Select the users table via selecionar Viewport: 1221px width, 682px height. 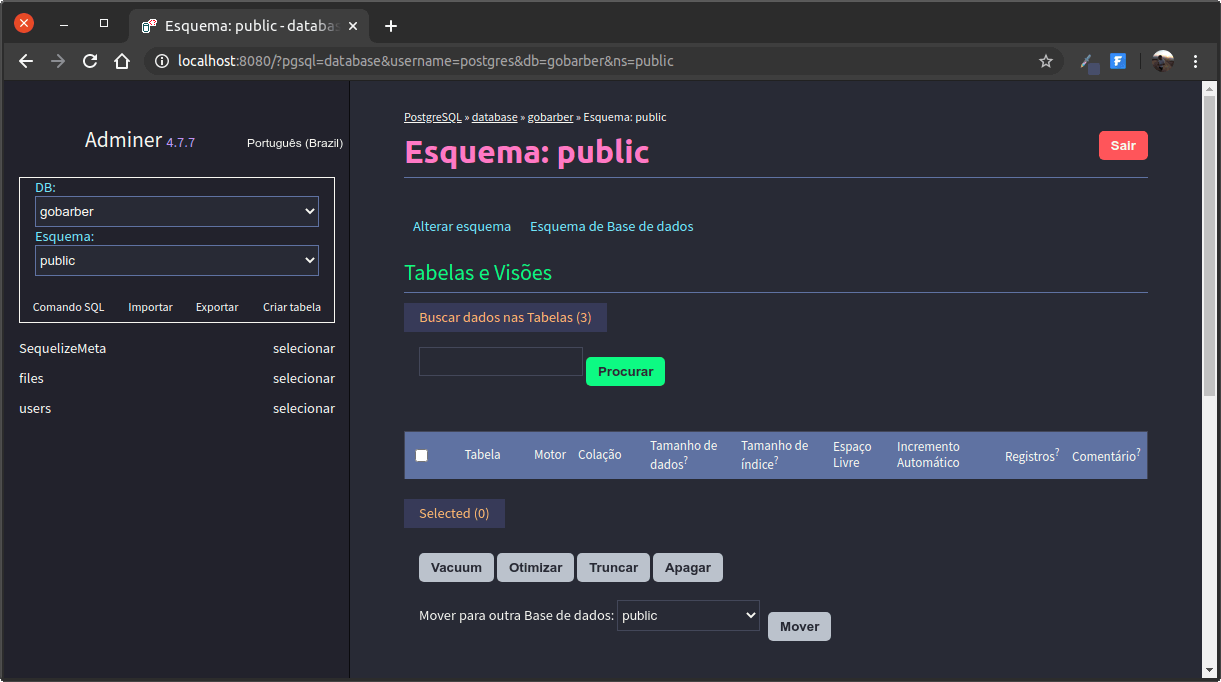[x=302, y=408]
